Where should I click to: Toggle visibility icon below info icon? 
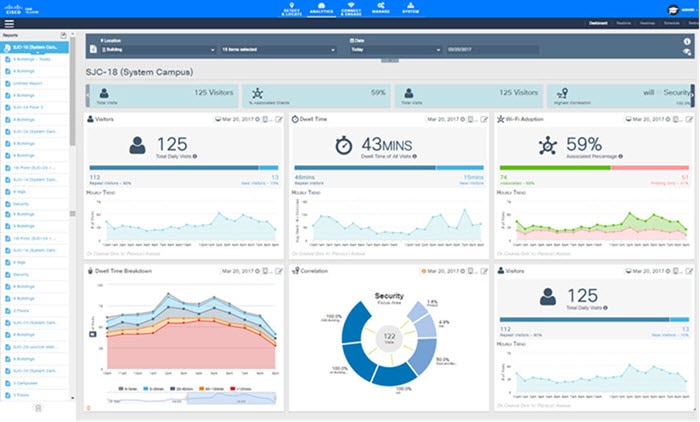click(687, 52)
